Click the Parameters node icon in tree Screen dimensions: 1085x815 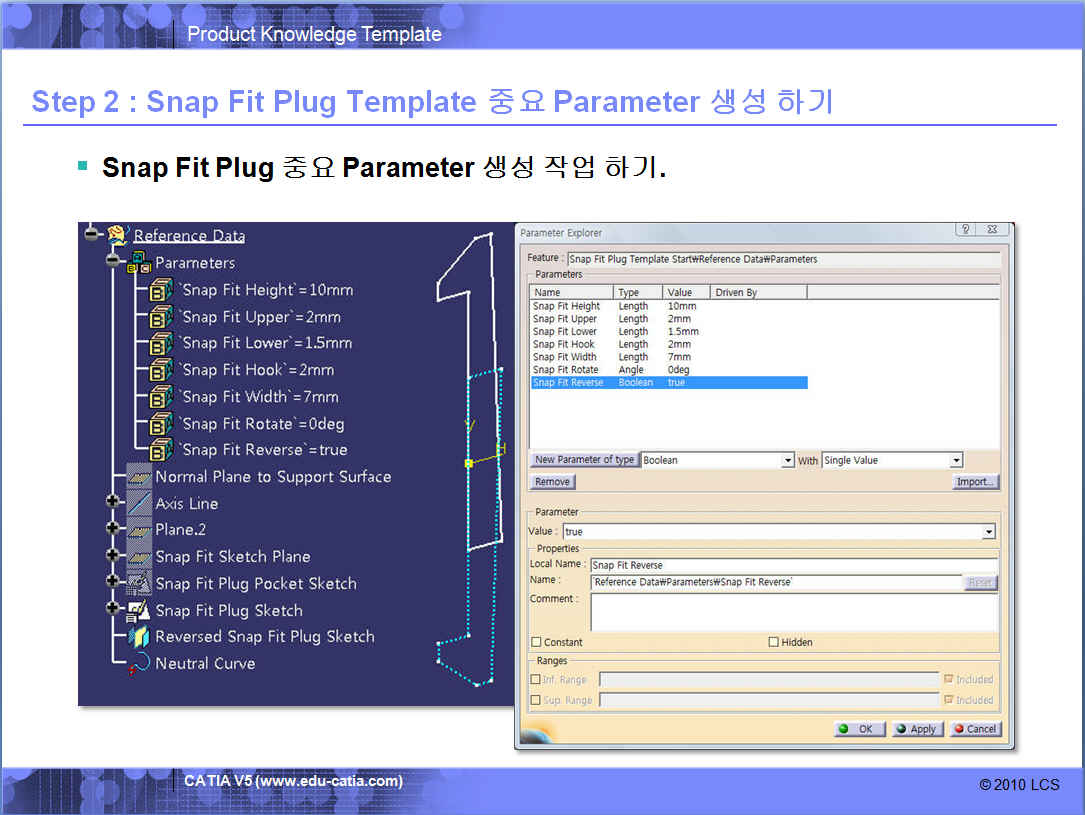138,263
